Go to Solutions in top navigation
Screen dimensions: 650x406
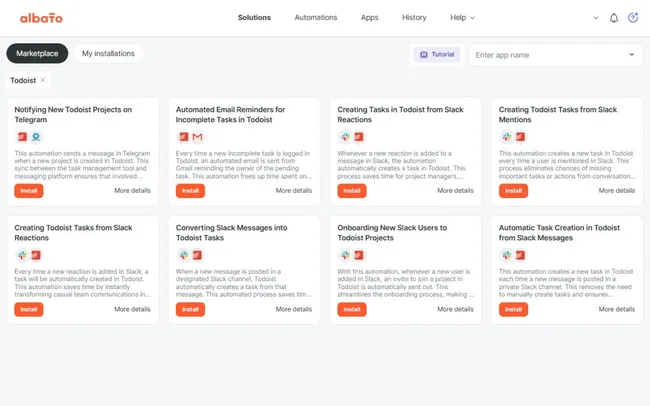[254, 17]
